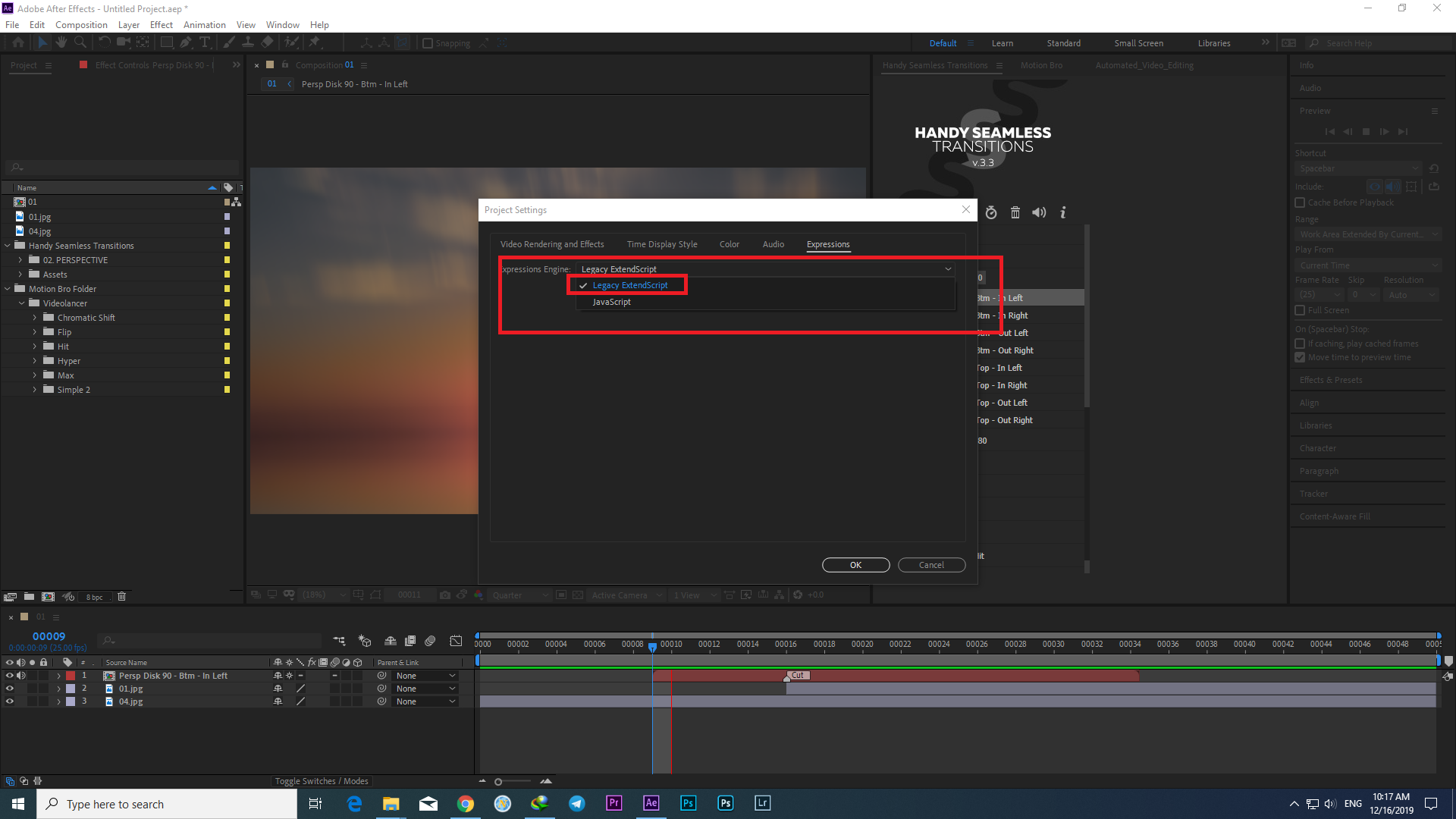Select the Zoom tool in toolbar

(80, 42)
